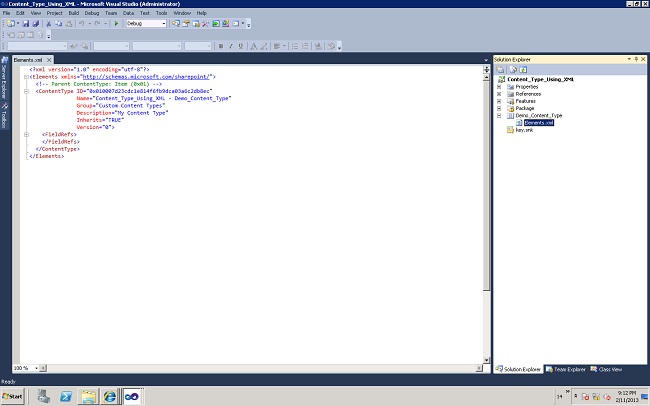Click the Windows Start button
Viewport: 650px width, 406px height.
click(13, 396)
